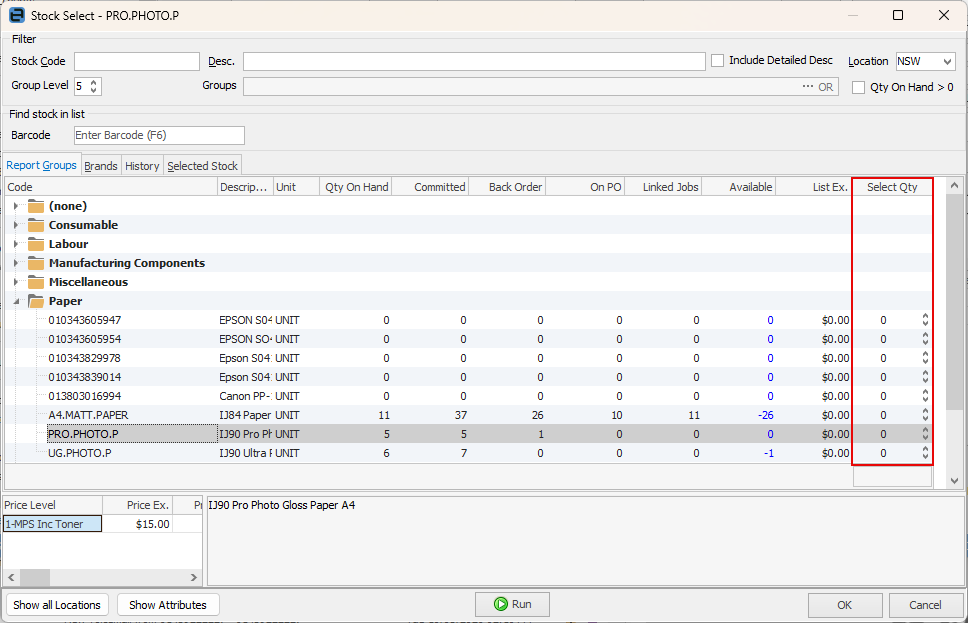Image resolution: width=968 pixels, height=623 pixels.
Task: Click the Miscellaneous folder icon
Action: [x=36, y=282]
